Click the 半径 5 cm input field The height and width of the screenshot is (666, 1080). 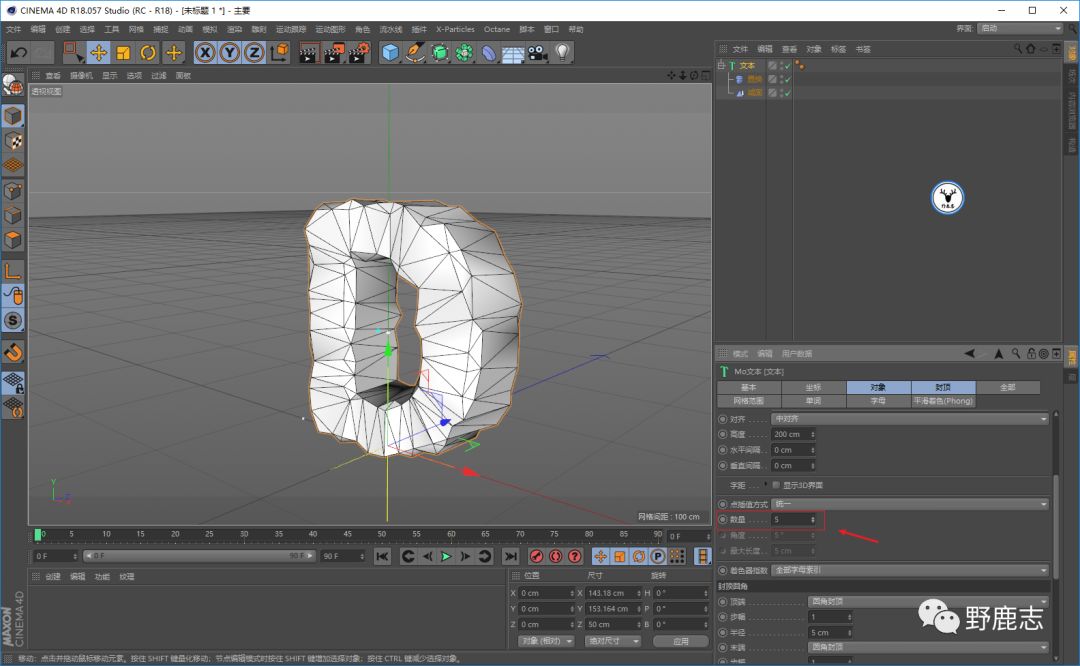831,633
